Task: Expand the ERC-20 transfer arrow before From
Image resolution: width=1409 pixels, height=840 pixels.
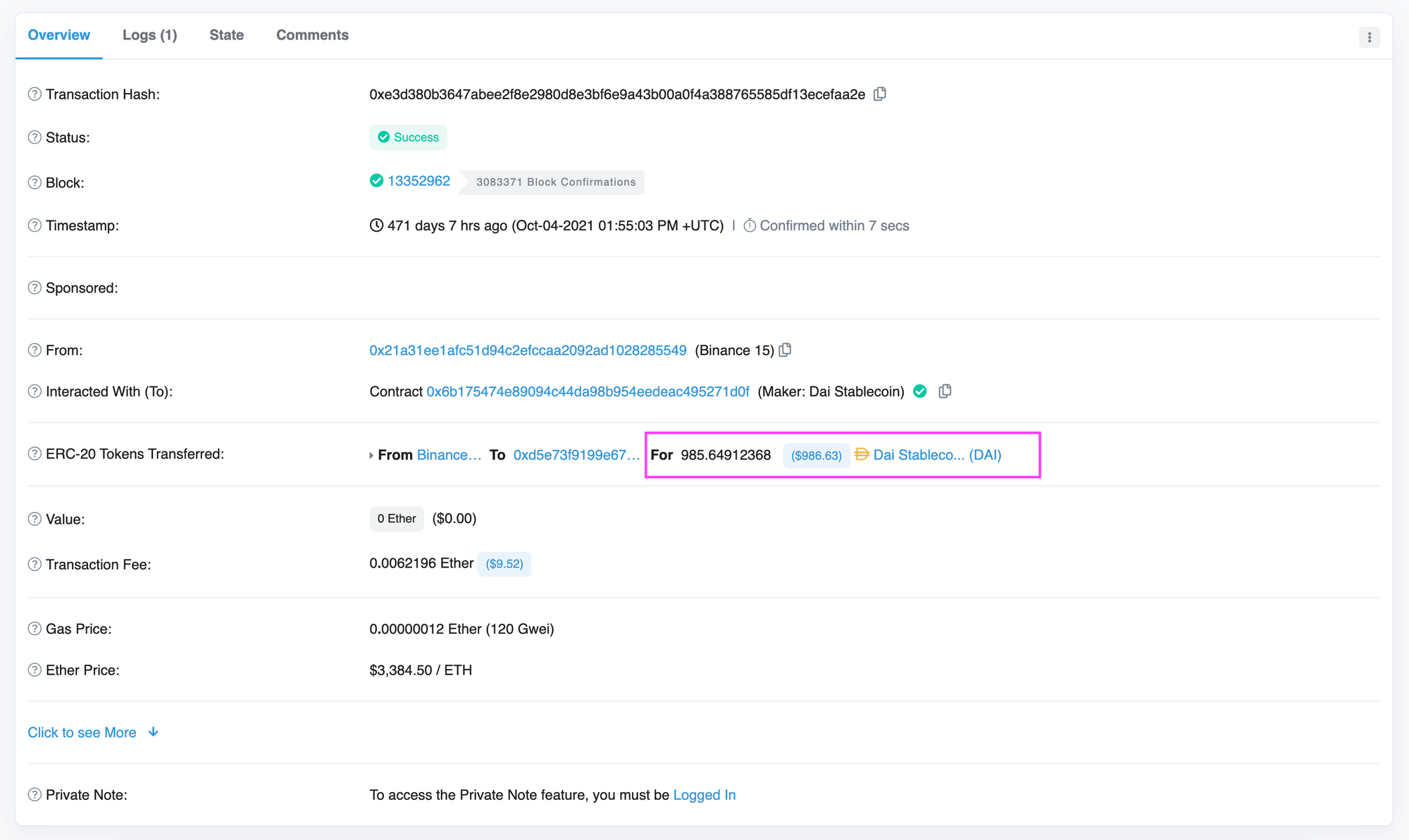Action: coord(371,456)
